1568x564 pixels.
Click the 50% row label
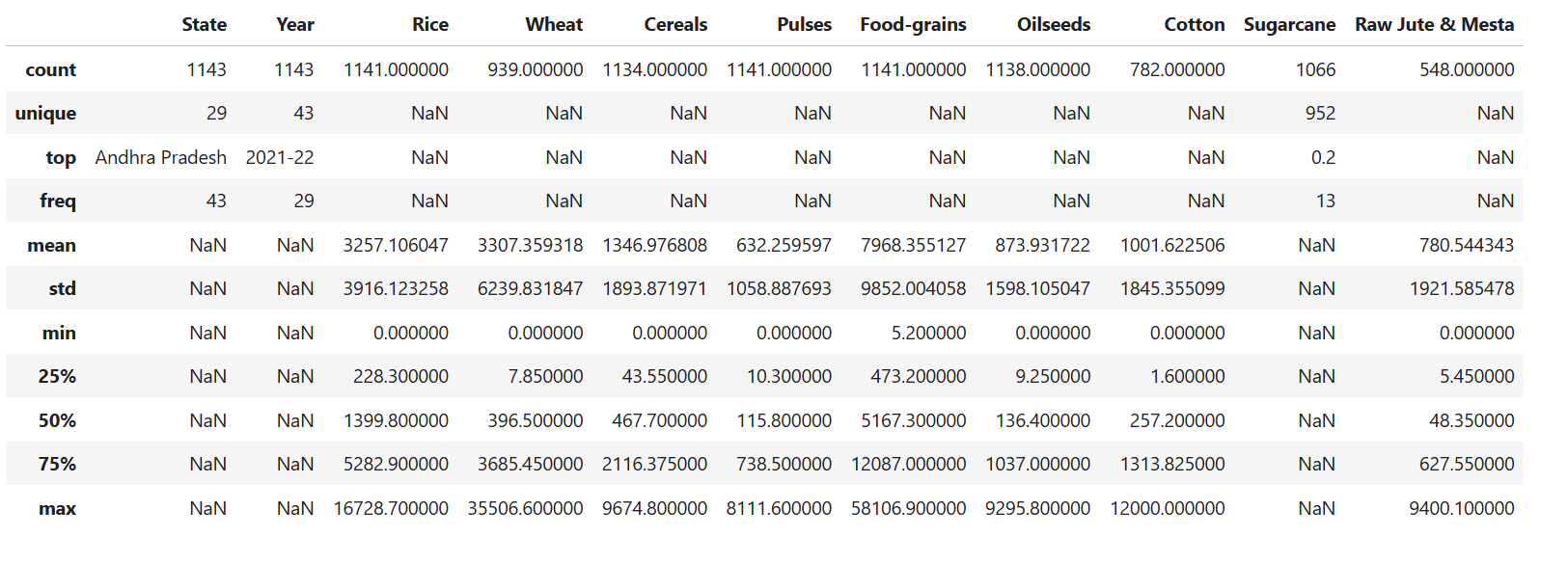tap(57, 421)
